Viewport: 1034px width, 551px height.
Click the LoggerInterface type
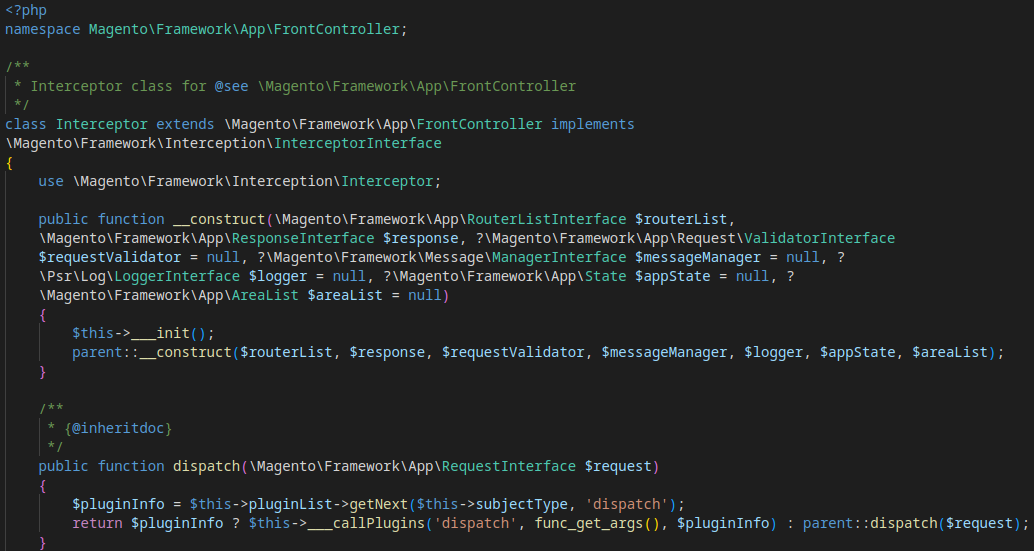click(177, 276)
